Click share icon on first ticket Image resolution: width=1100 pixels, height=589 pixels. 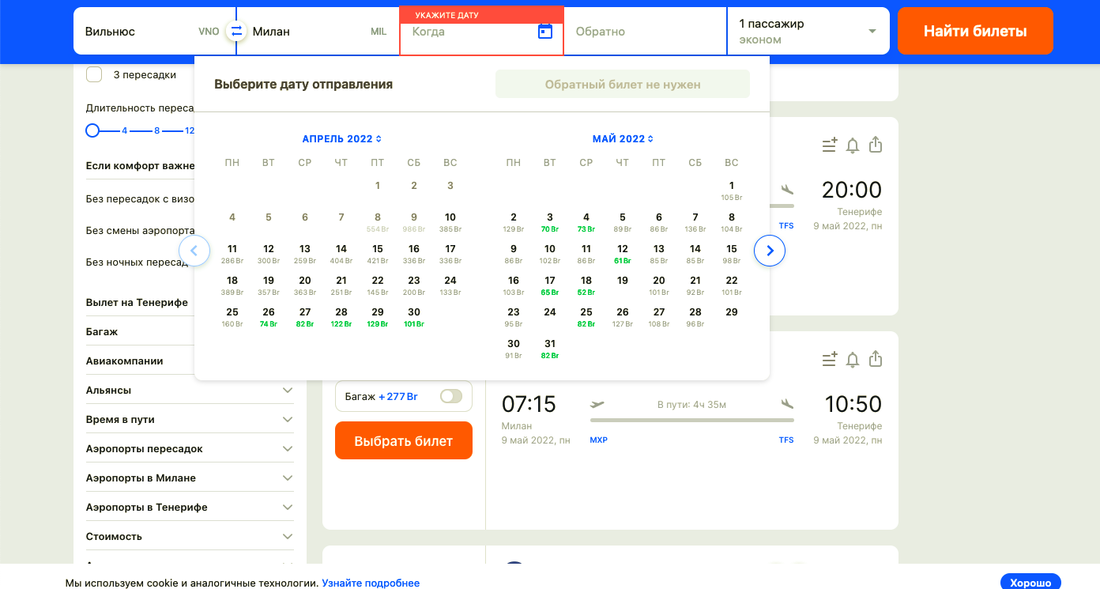(x=876, y=146)
